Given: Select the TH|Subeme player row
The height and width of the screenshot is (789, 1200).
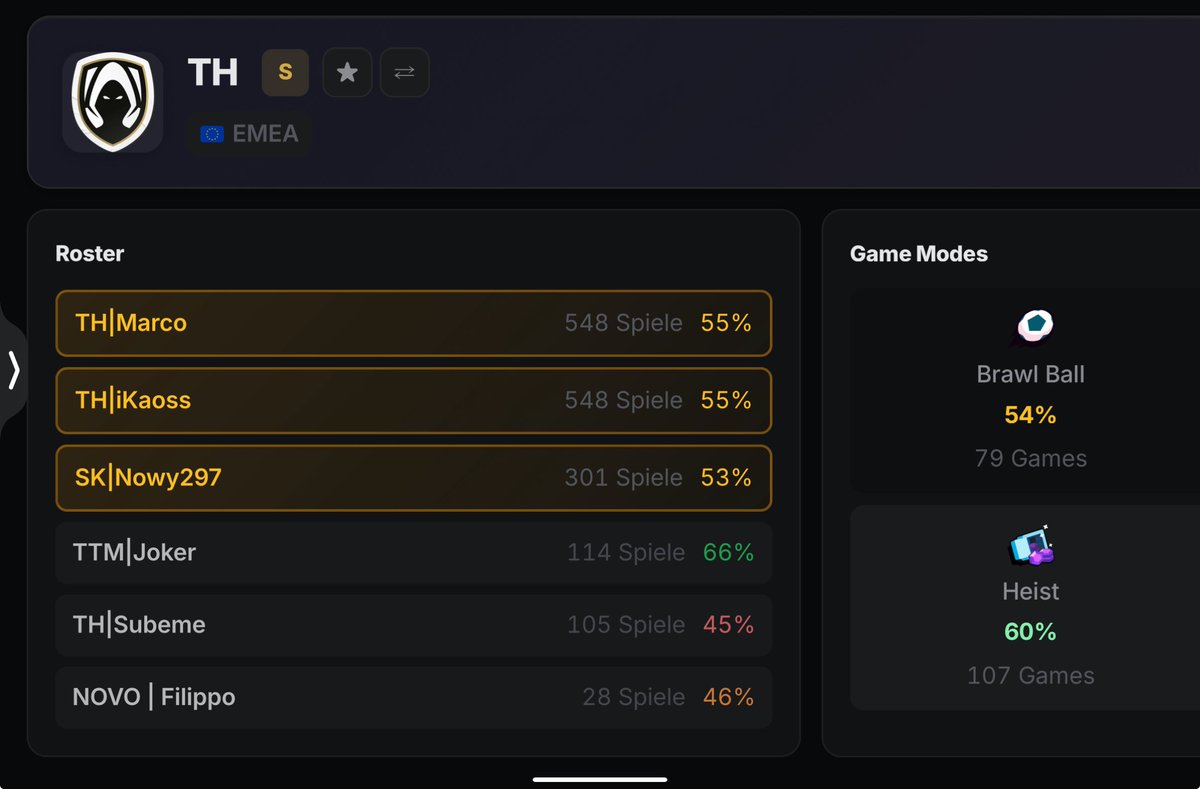Looking at the screenshot, I should click(x=413, y=625).
